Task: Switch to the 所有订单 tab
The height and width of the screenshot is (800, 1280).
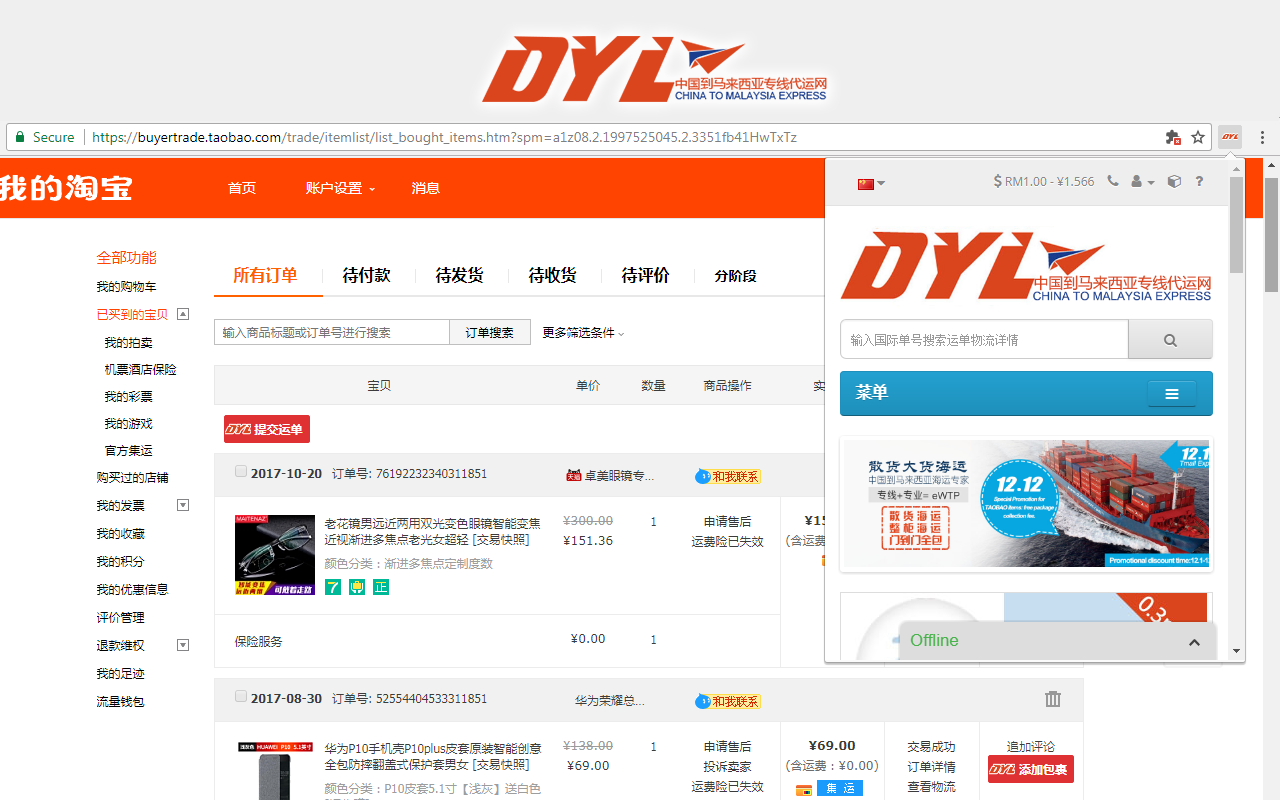Action: tap(266, 276)
